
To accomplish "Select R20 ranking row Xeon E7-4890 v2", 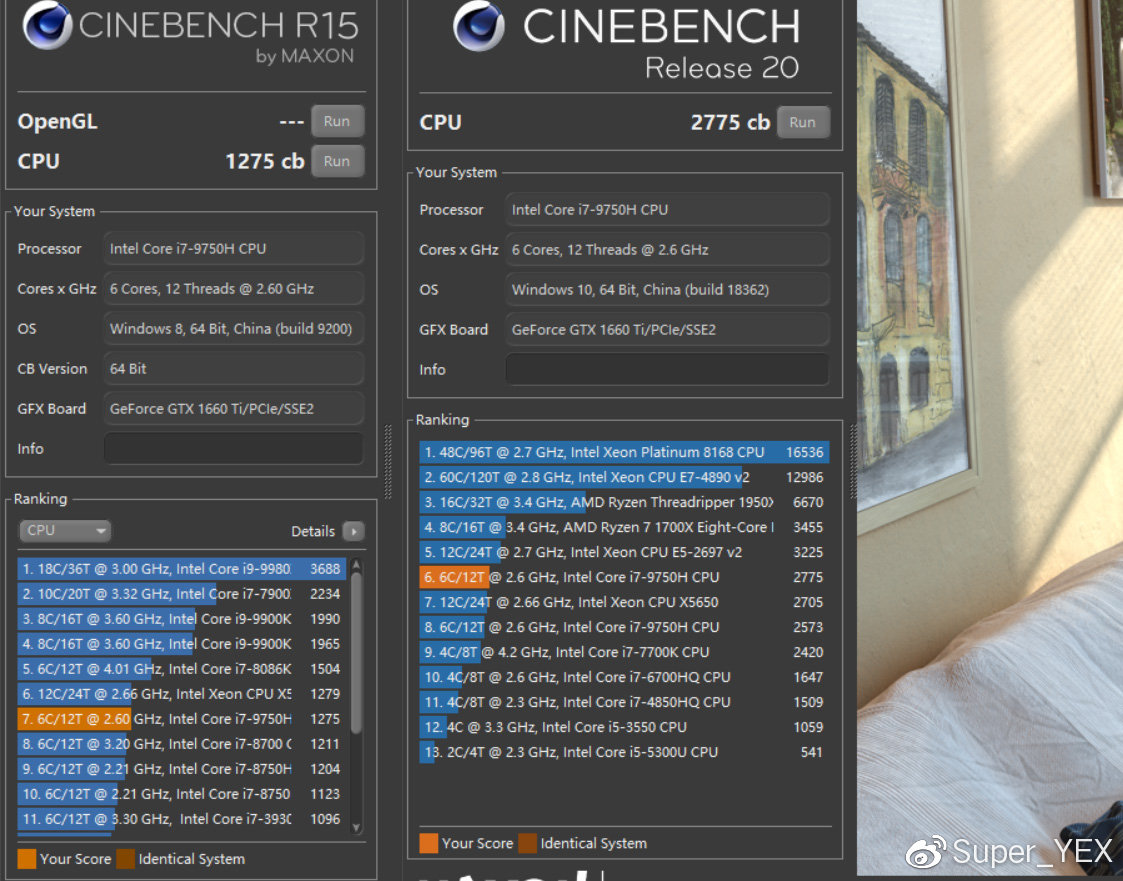I will click(624, 477).
